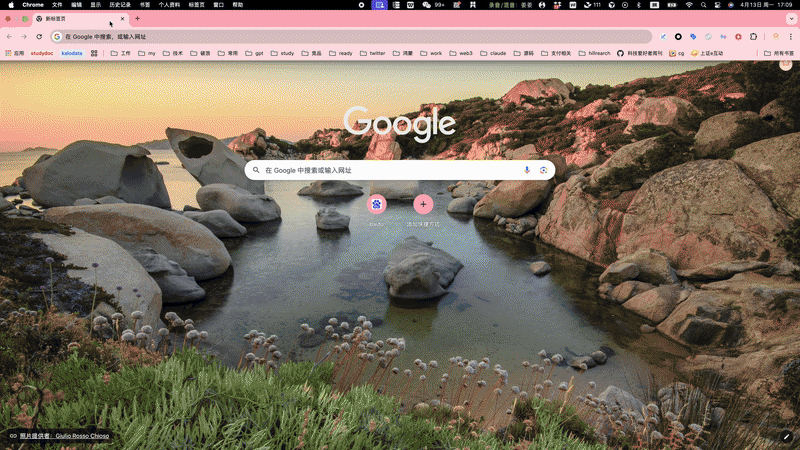
Task: Reload the current tab
Action: click(39, 37)
